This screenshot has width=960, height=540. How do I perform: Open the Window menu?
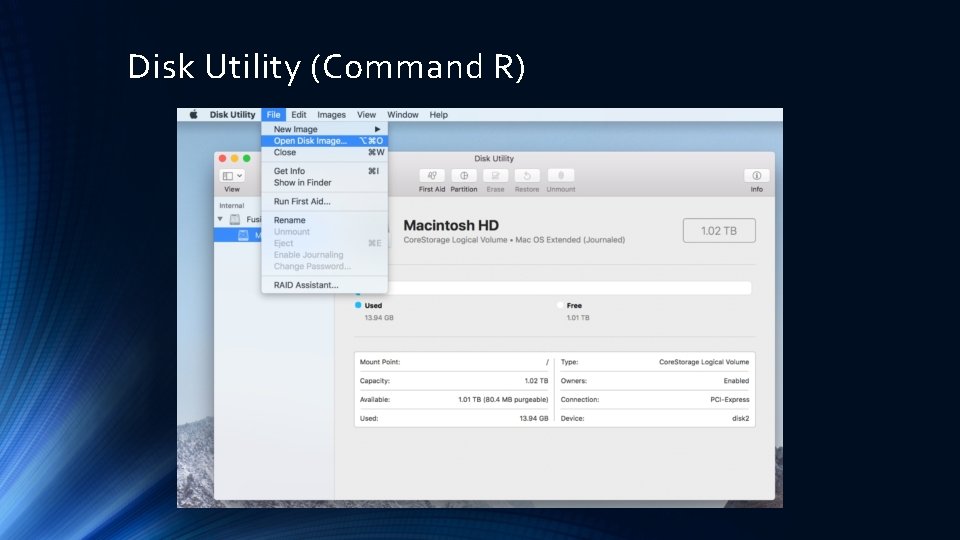click(x=402, y=114)
